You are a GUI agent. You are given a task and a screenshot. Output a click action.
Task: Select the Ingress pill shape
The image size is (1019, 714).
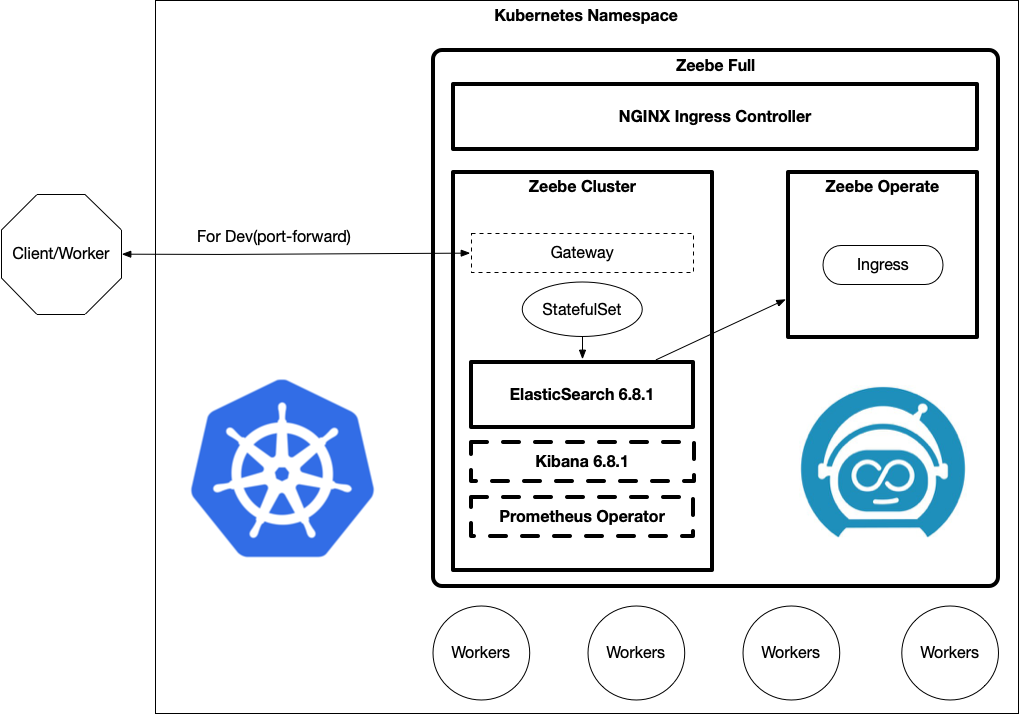(x=883, y=264)
